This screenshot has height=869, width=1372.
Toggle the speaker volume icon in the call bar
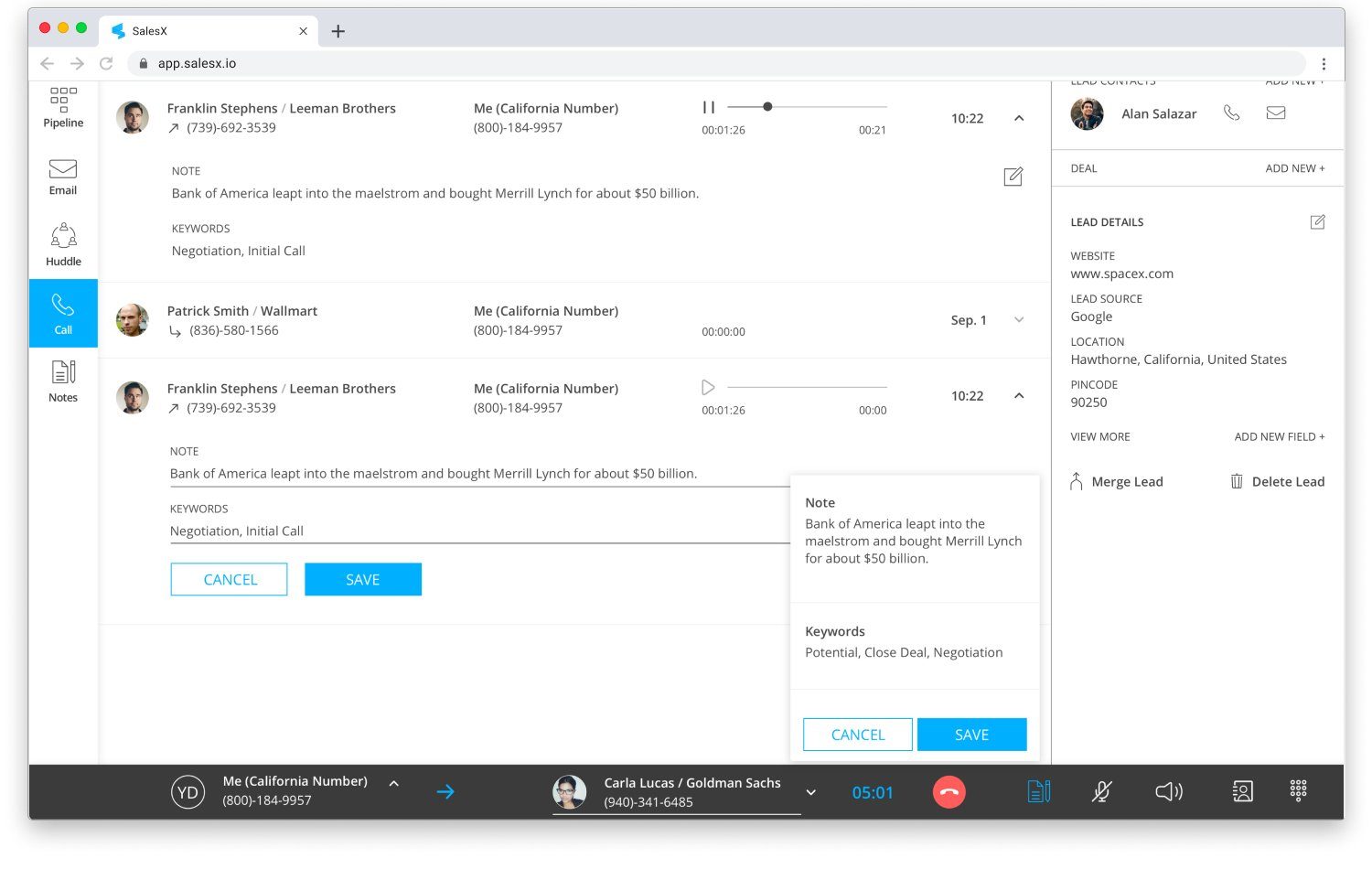tap(1168, 791)
